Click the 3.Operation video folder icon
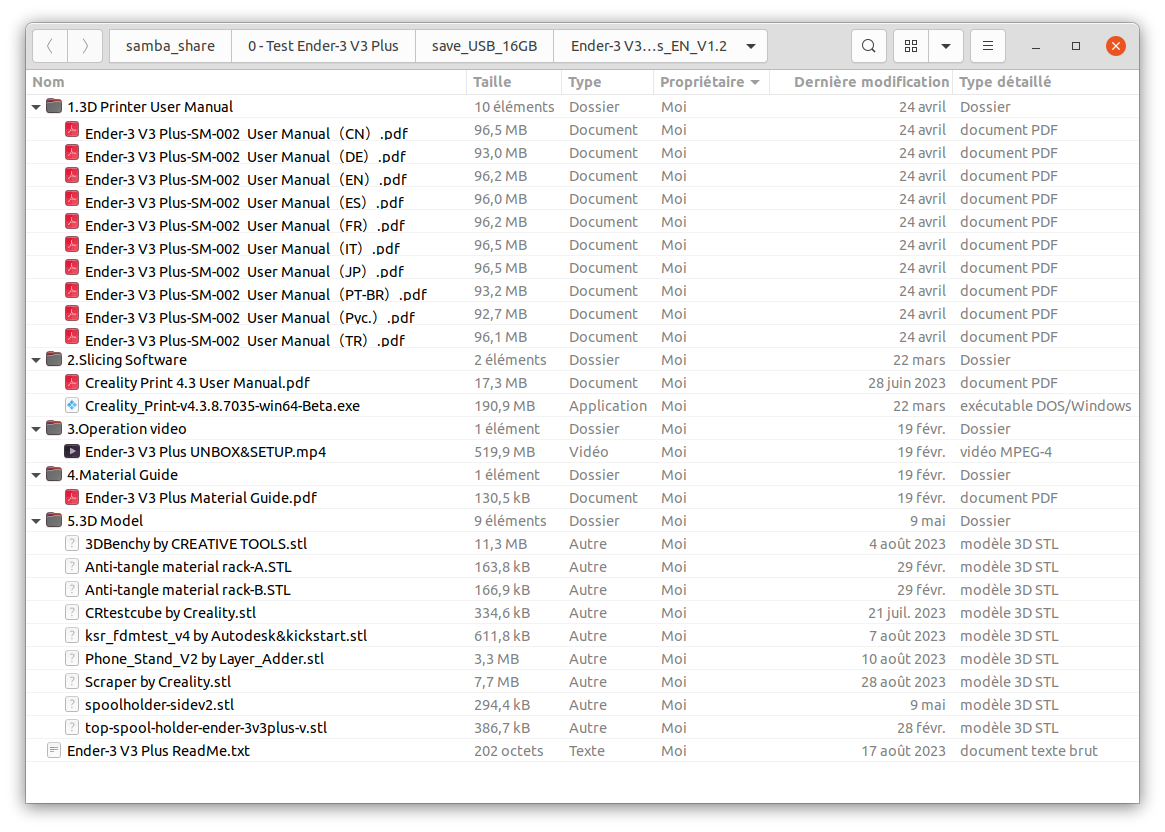 pos(53,429)
